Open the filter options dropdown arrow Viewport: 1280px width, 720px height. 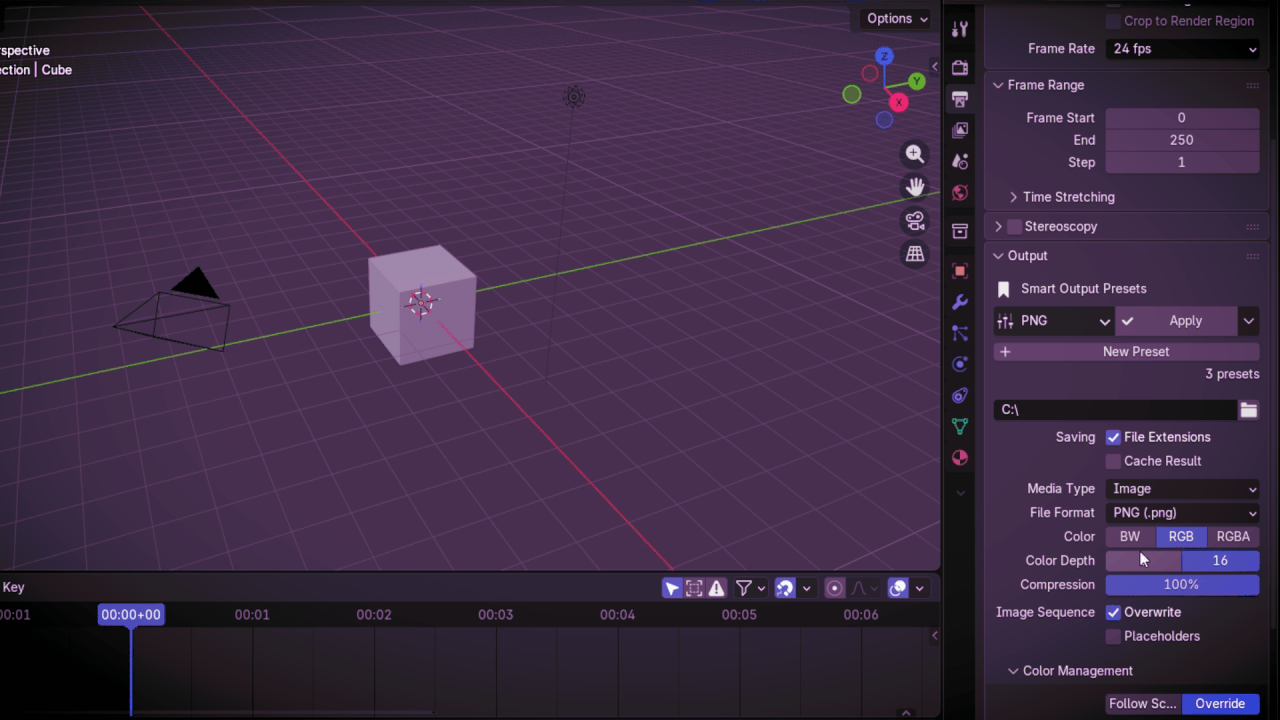[761, 588]
